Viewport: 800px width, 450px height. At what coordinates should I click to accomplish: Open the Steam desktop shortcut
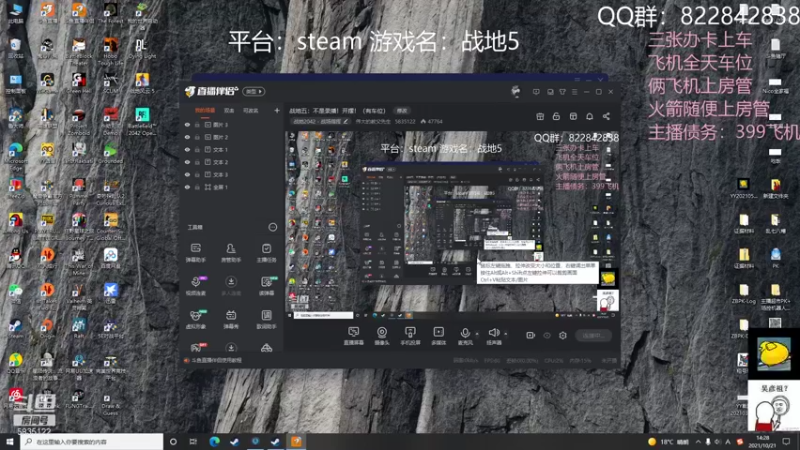[16, 330]
